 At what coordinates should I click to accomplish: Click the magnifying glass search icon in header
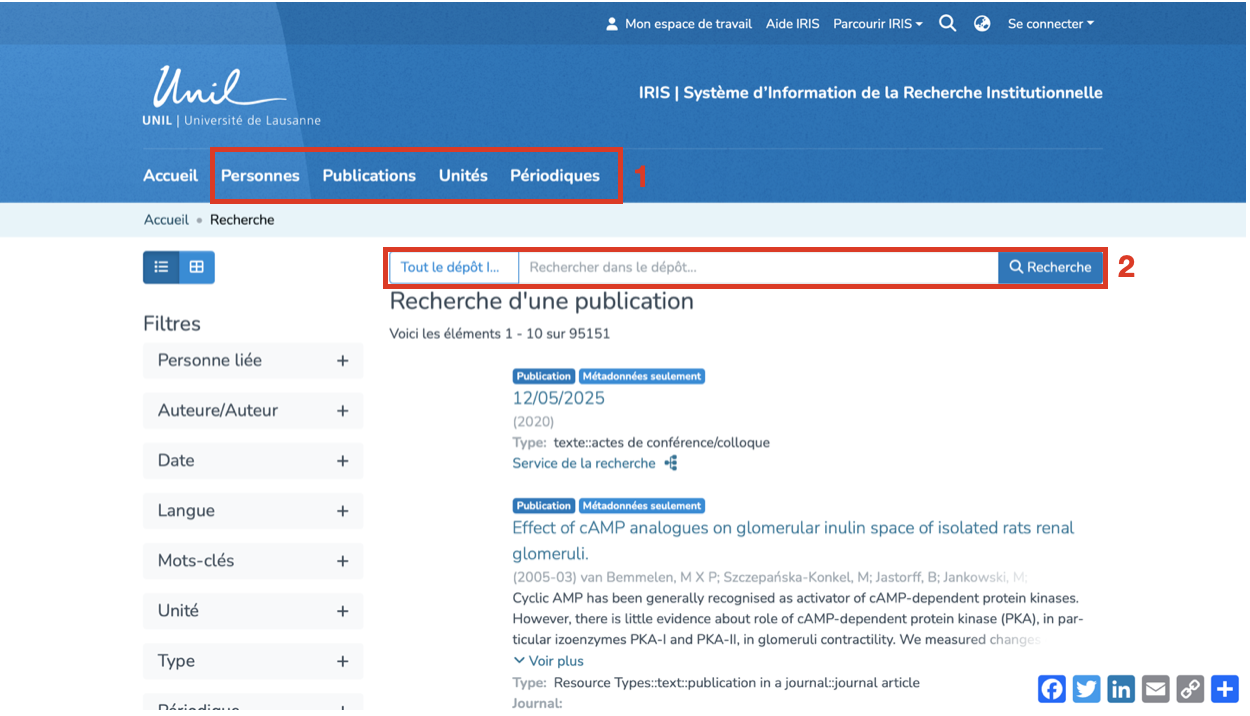(947, 24)
